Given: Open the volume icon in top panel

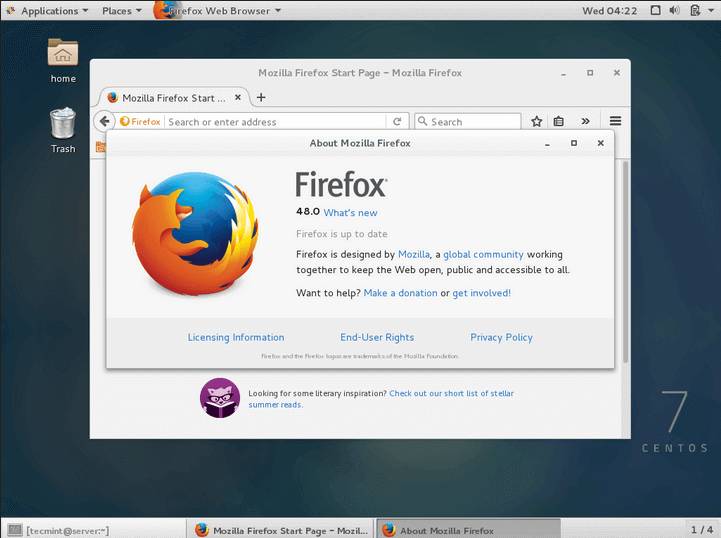Looking at the screenshot, I should pos(674,10).
